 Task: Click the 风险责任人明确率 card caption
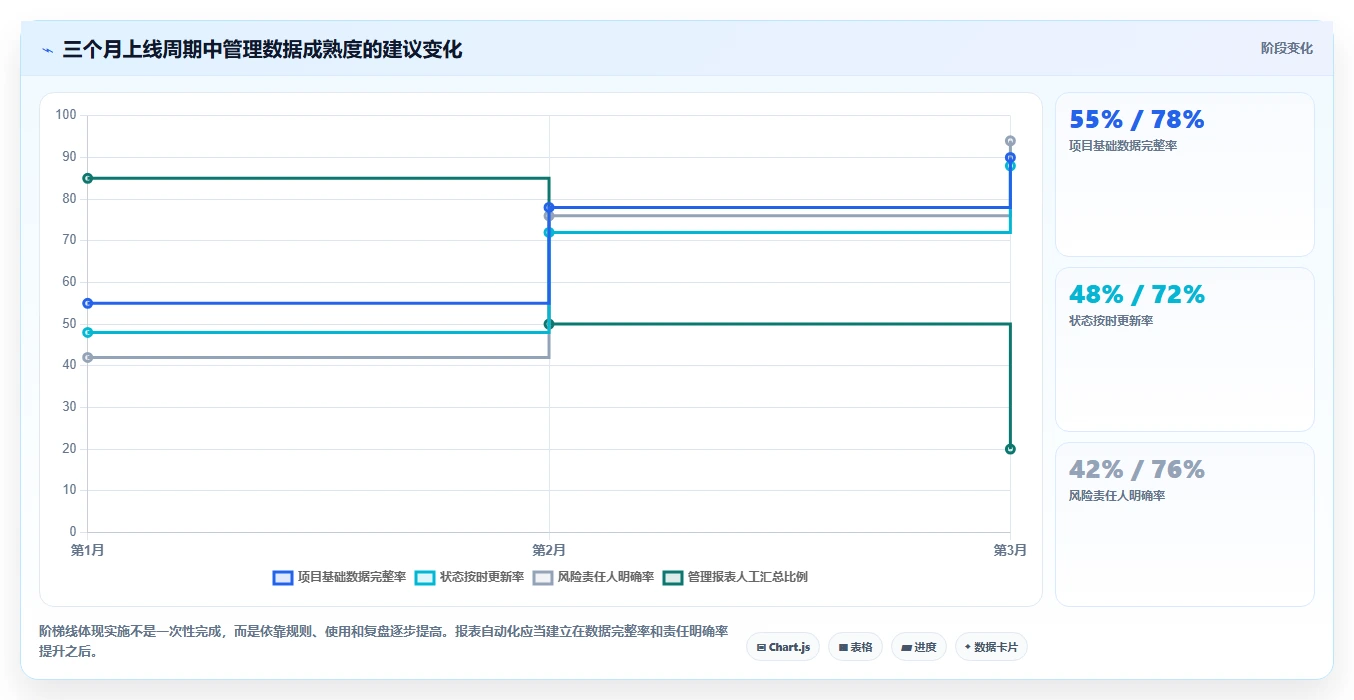point(1117,496)
